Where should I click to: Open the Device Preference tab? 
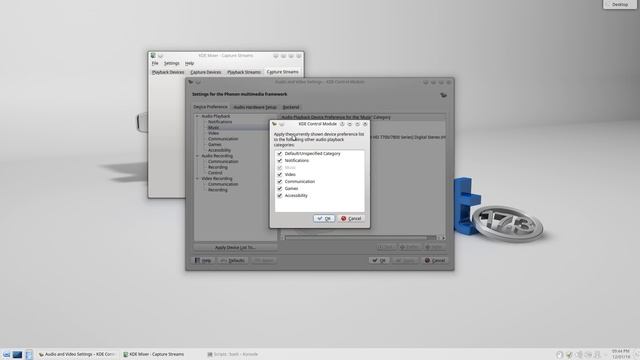coord(210,107)
